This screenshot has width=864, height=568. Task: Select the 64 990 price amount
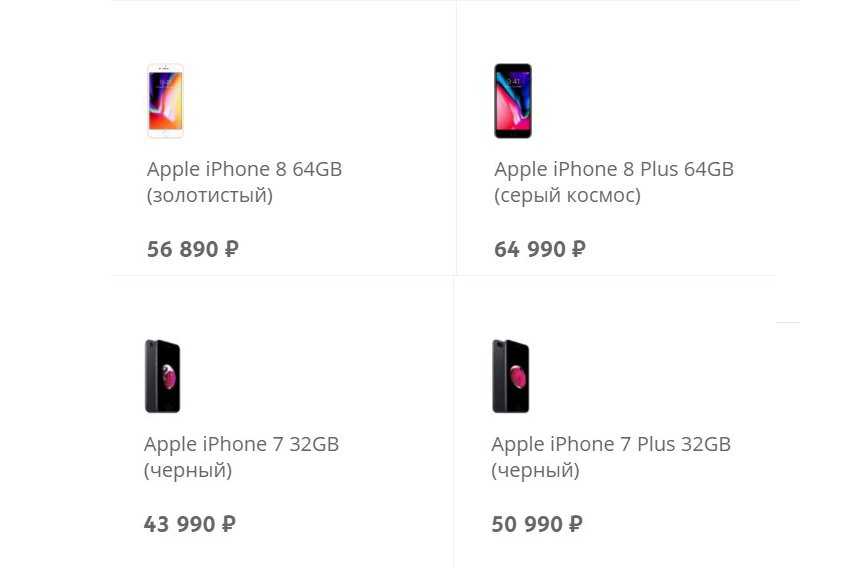click(530, 249)
